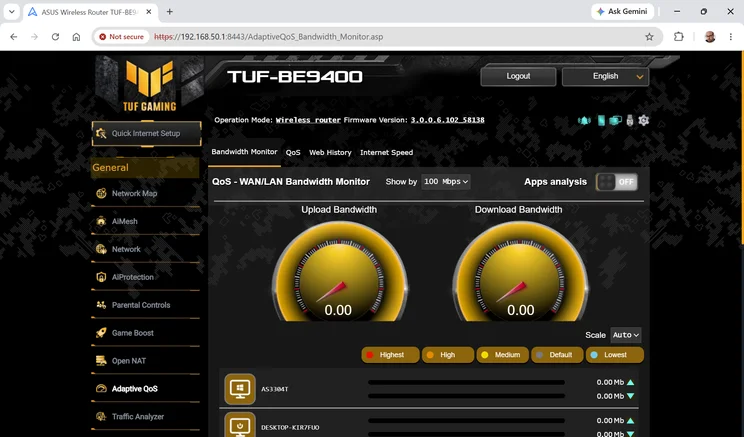744x437 pixels.
Task: Click the Game Boost rocket icon
Action: click(101, 333)
